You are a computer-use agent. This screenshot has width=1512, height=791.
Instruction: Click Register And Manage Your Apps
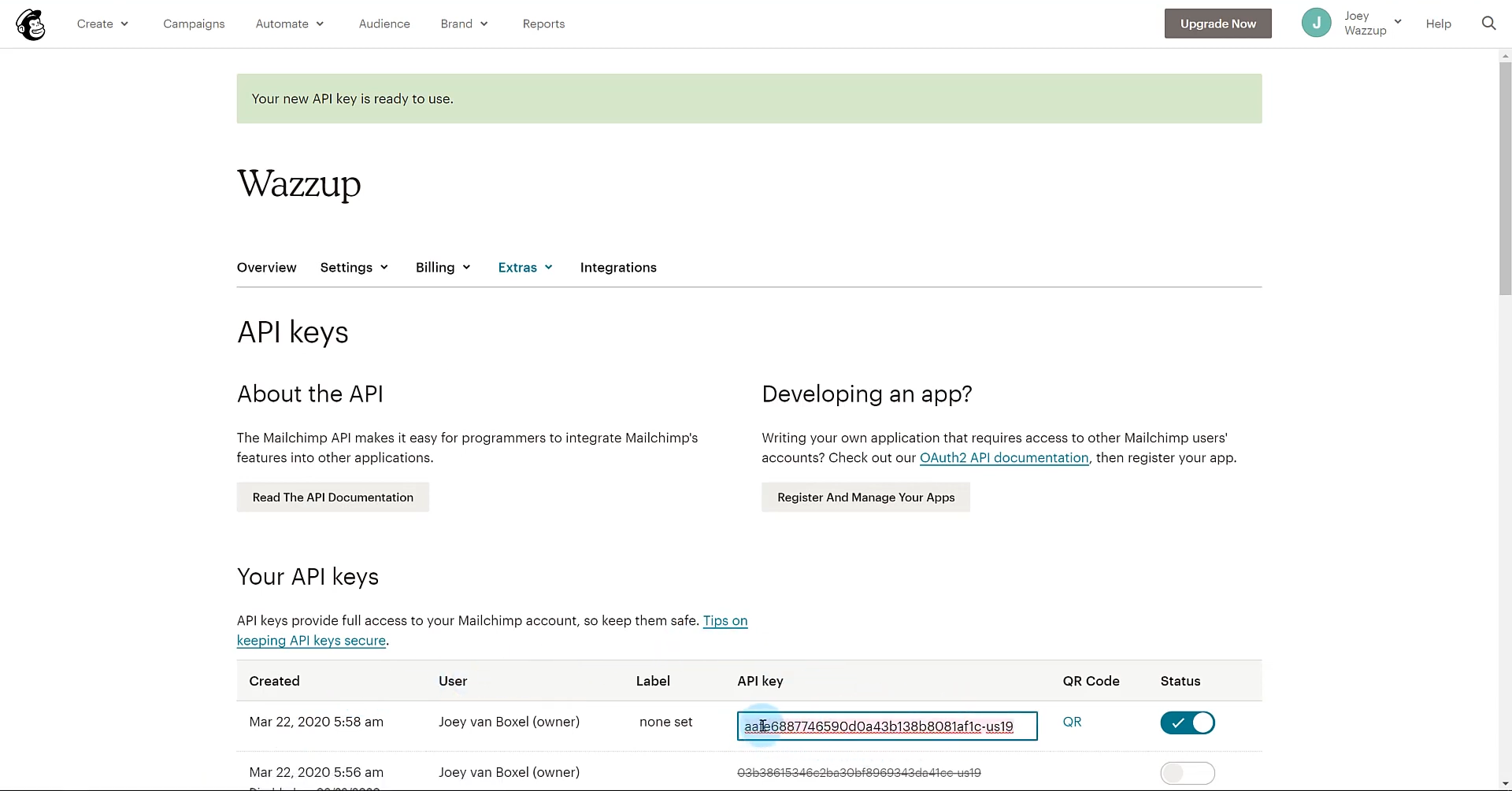(x=865, y=497)
